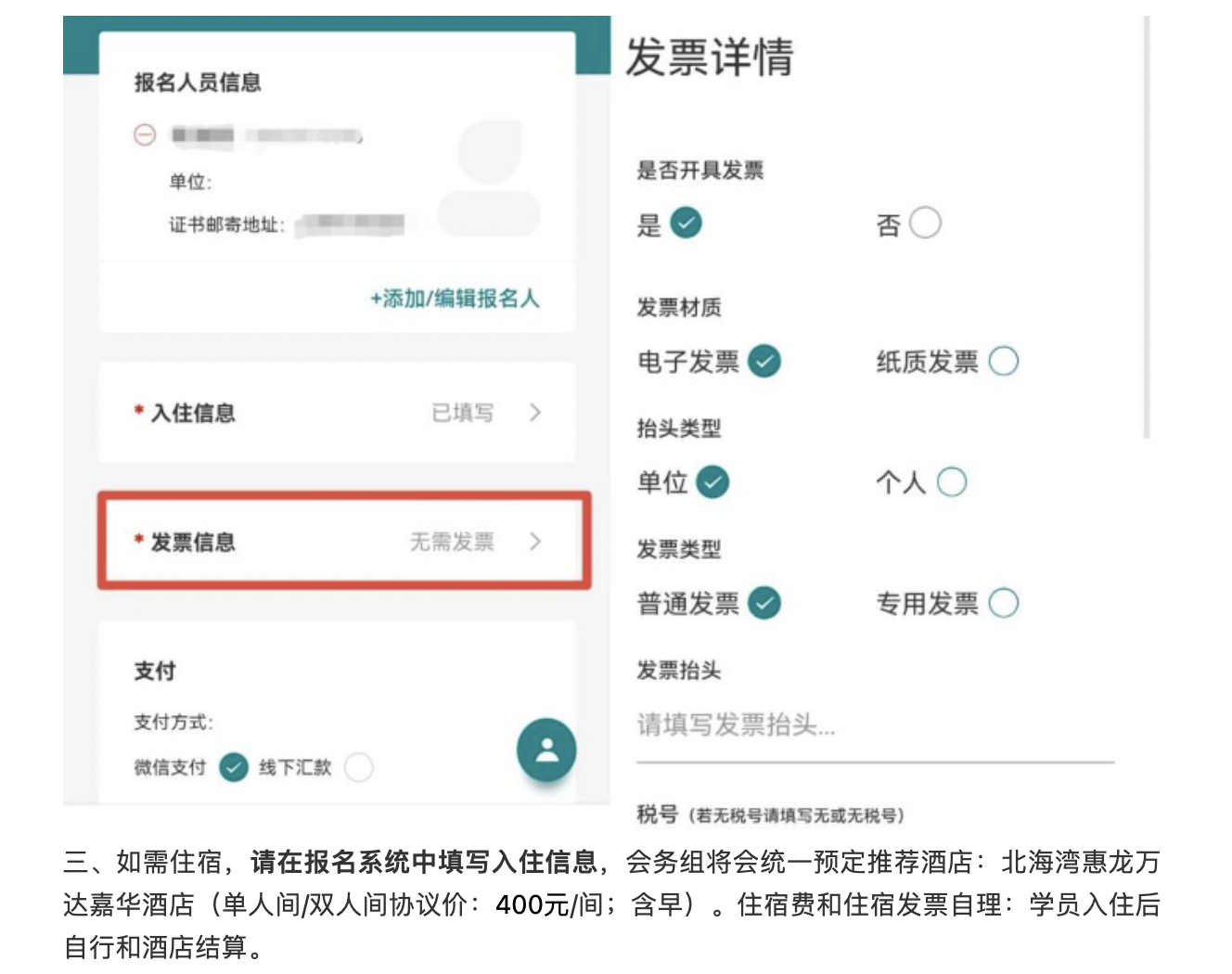Choose 普通发票 invoice type

(x=764, y=603)
